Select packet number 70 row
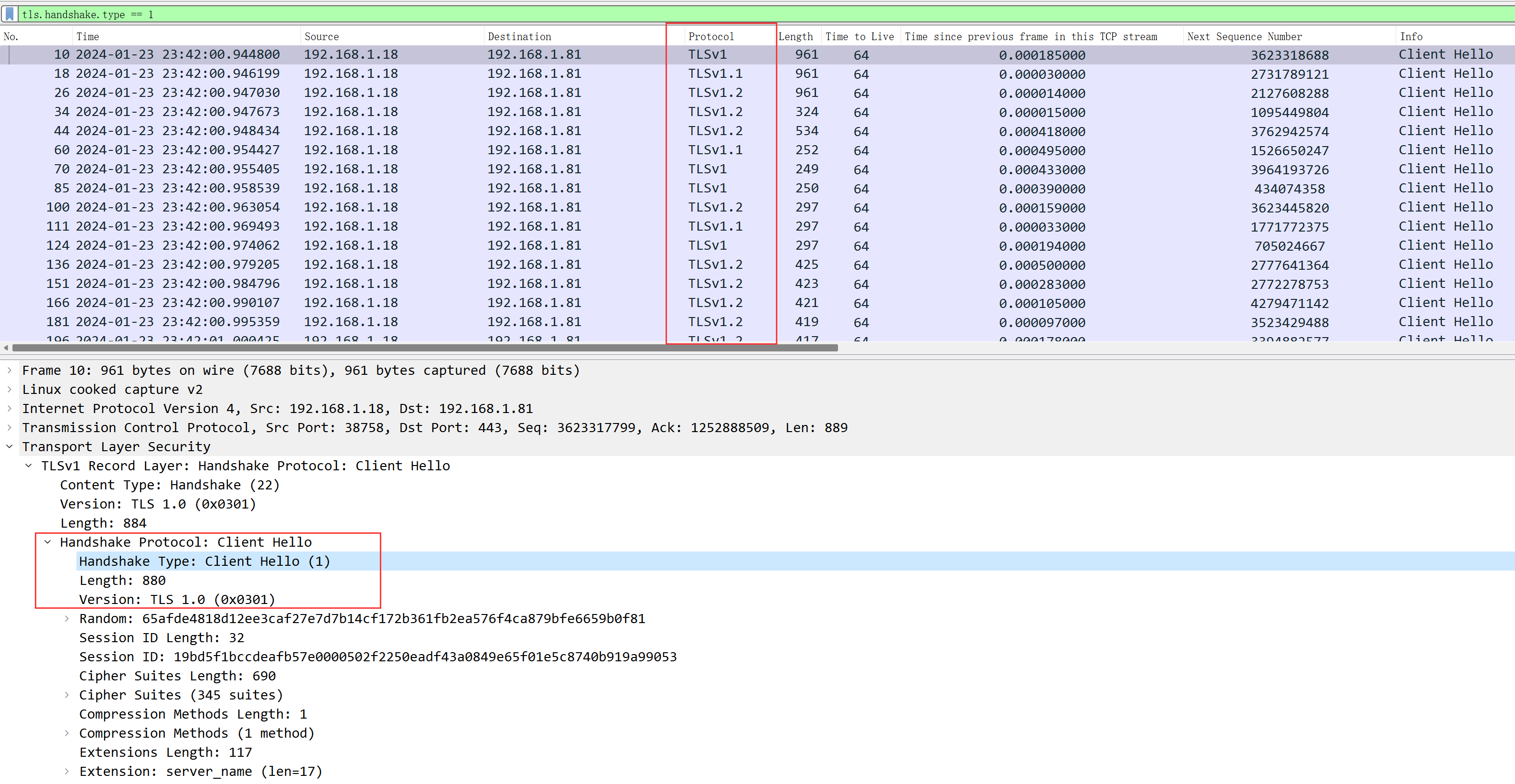 tap(758, 169)
